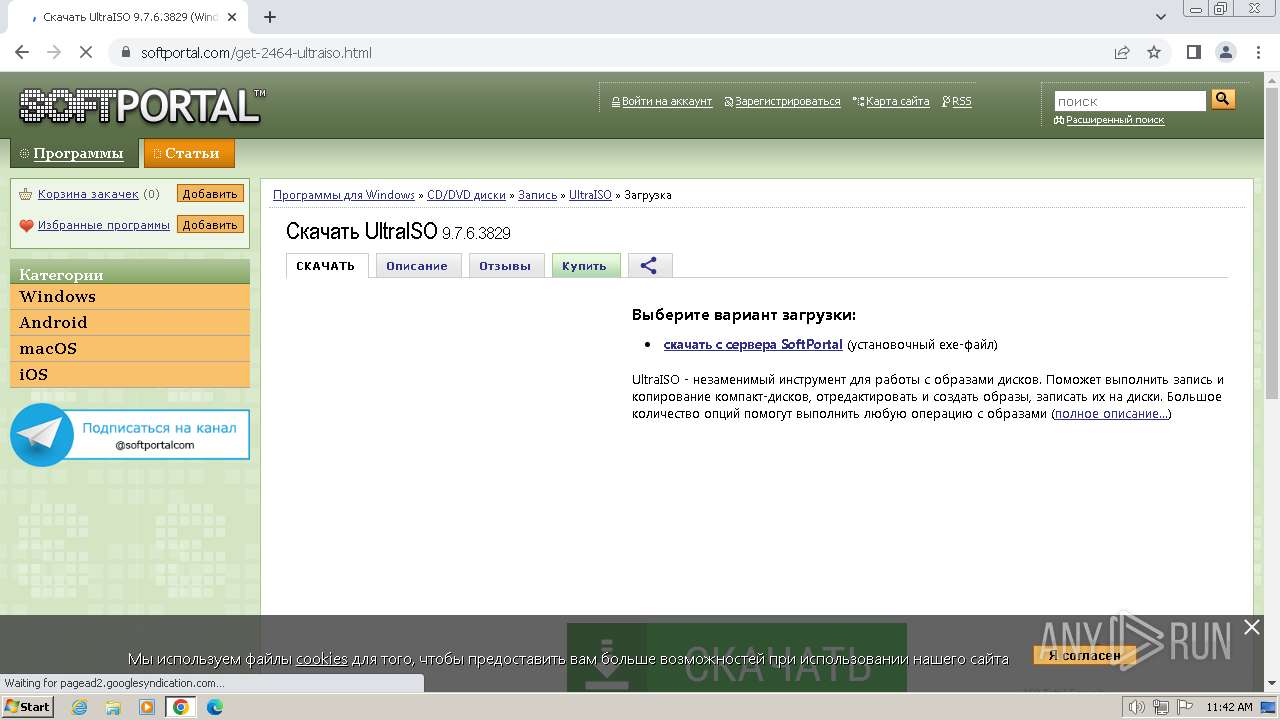This screenshot has width=1280, height=720.
Task: Stop page loading with the X button
Action: click(86, 52)
